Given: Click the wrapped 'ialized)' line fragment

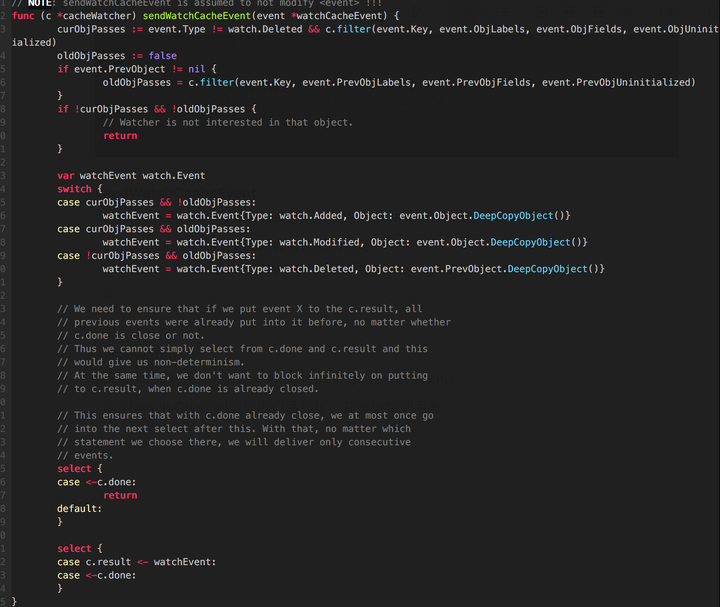Looking at the screenshot, I should [34, 43].
